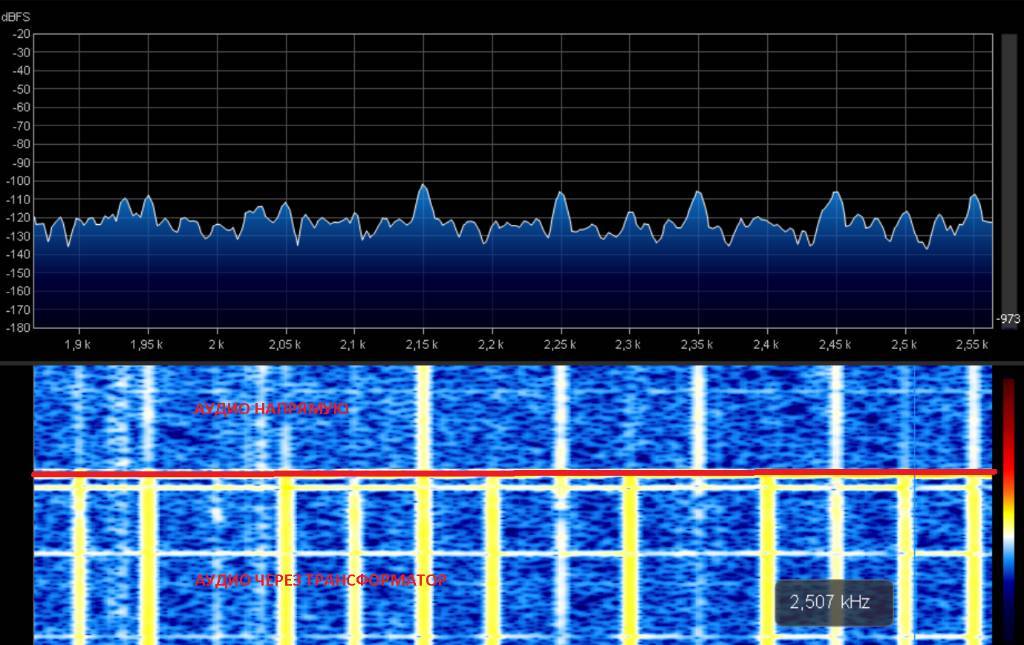This screenshot has width=1024, height=645.
Task: Click the 2,507 kHz frequency tooltip
Action: click(833, 602)
